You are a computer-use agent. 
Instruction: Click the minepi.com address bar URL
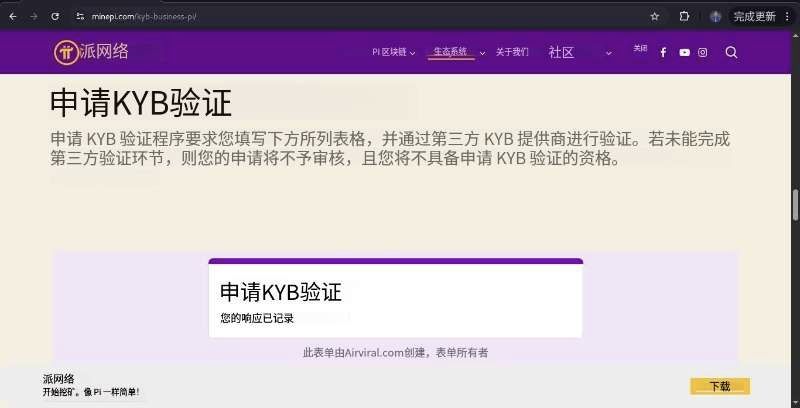tap(143, 17)
